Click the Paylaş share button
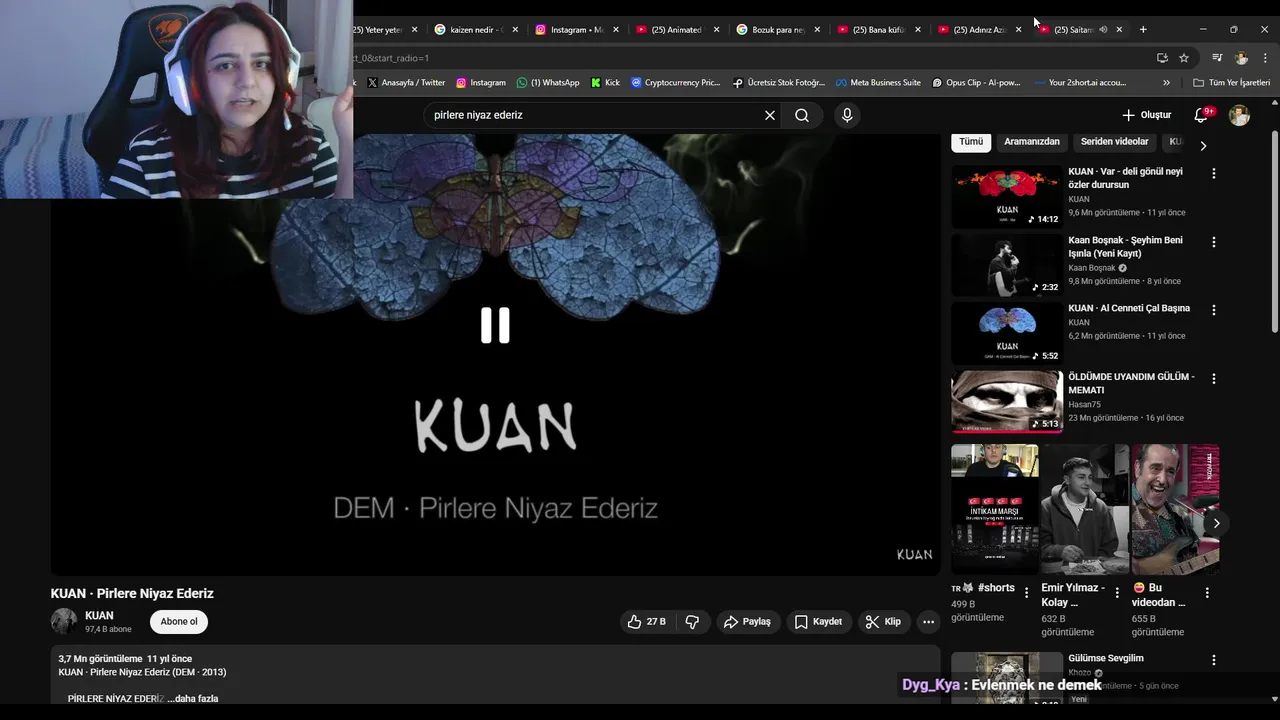 point(747,622)
